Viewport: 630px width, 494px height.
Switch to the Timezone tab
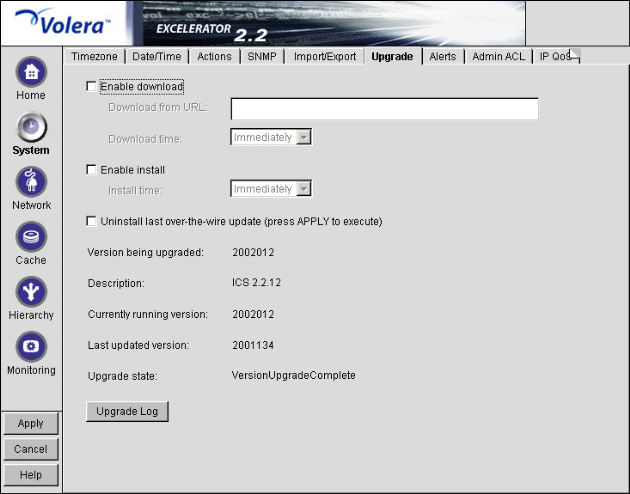94,56
